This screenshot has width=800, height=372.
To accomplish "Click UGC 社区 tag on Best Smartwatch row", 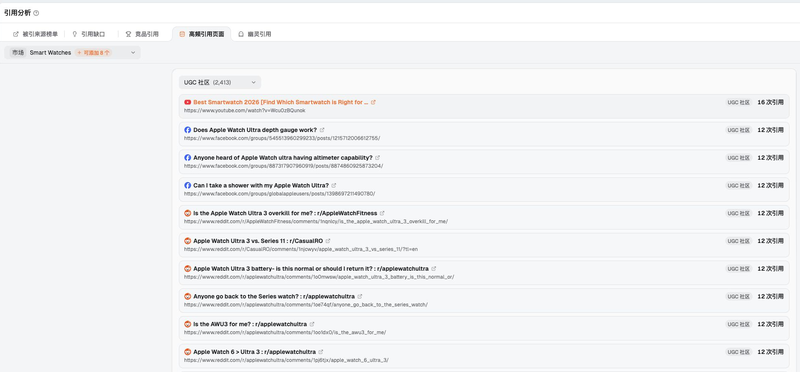I will 738,102.
